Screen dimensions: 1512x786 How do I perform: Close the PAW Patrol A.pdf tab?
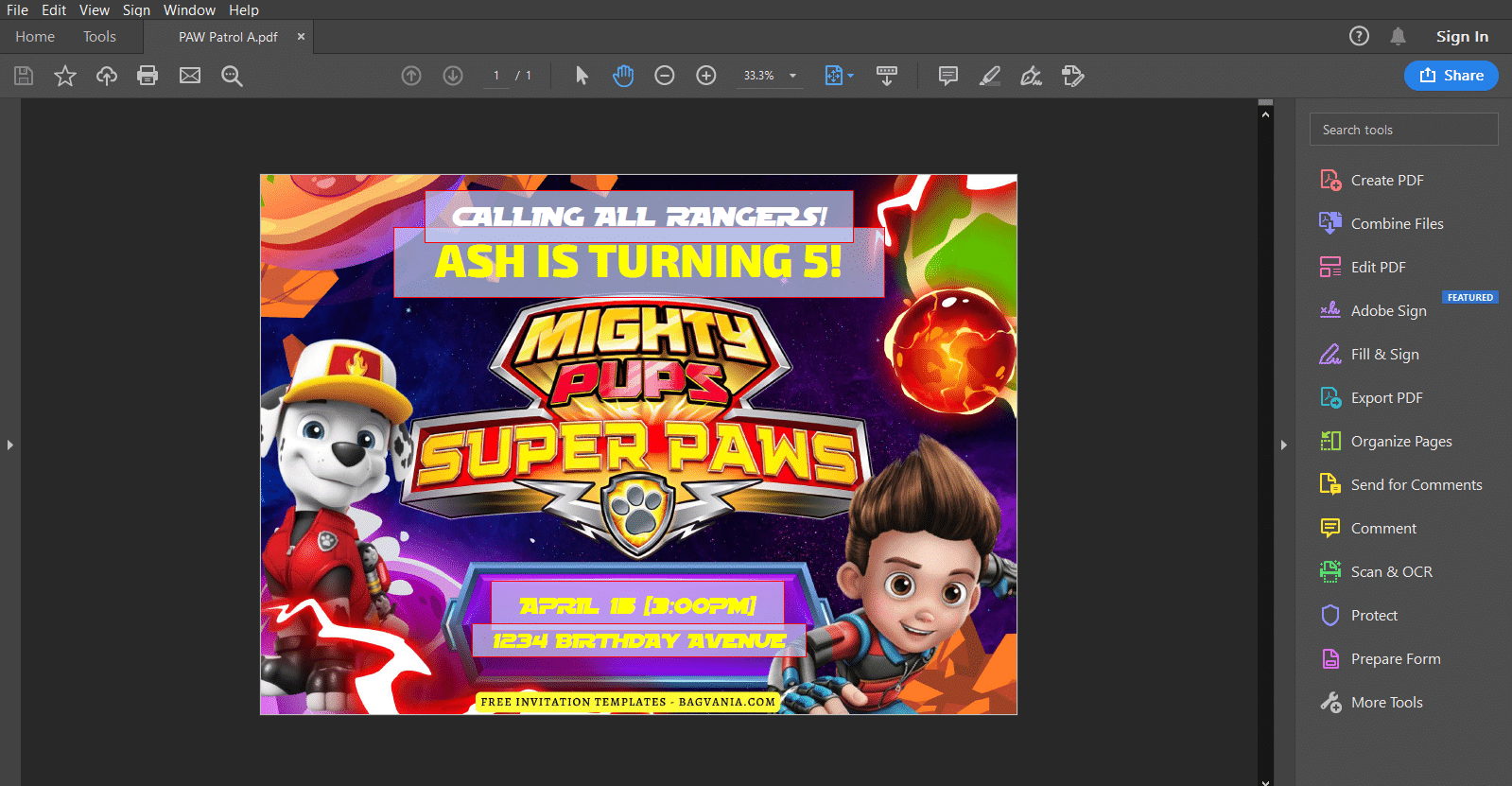tap(301, 37)
